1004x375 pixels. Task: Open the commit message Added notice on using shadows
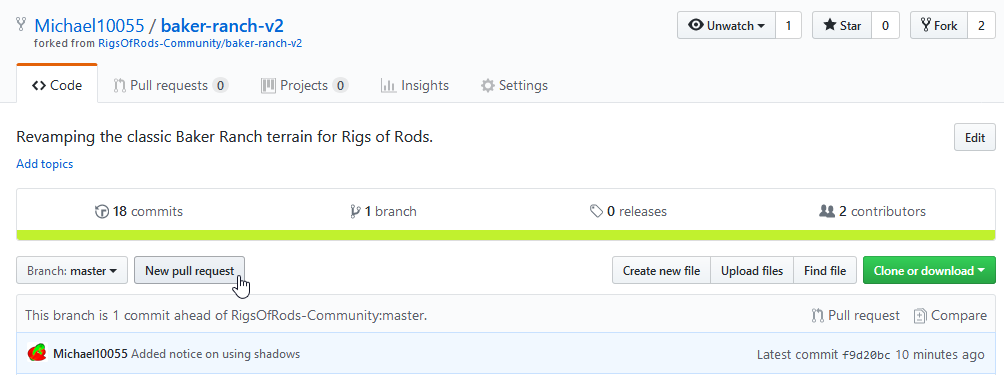pos(216,354)
